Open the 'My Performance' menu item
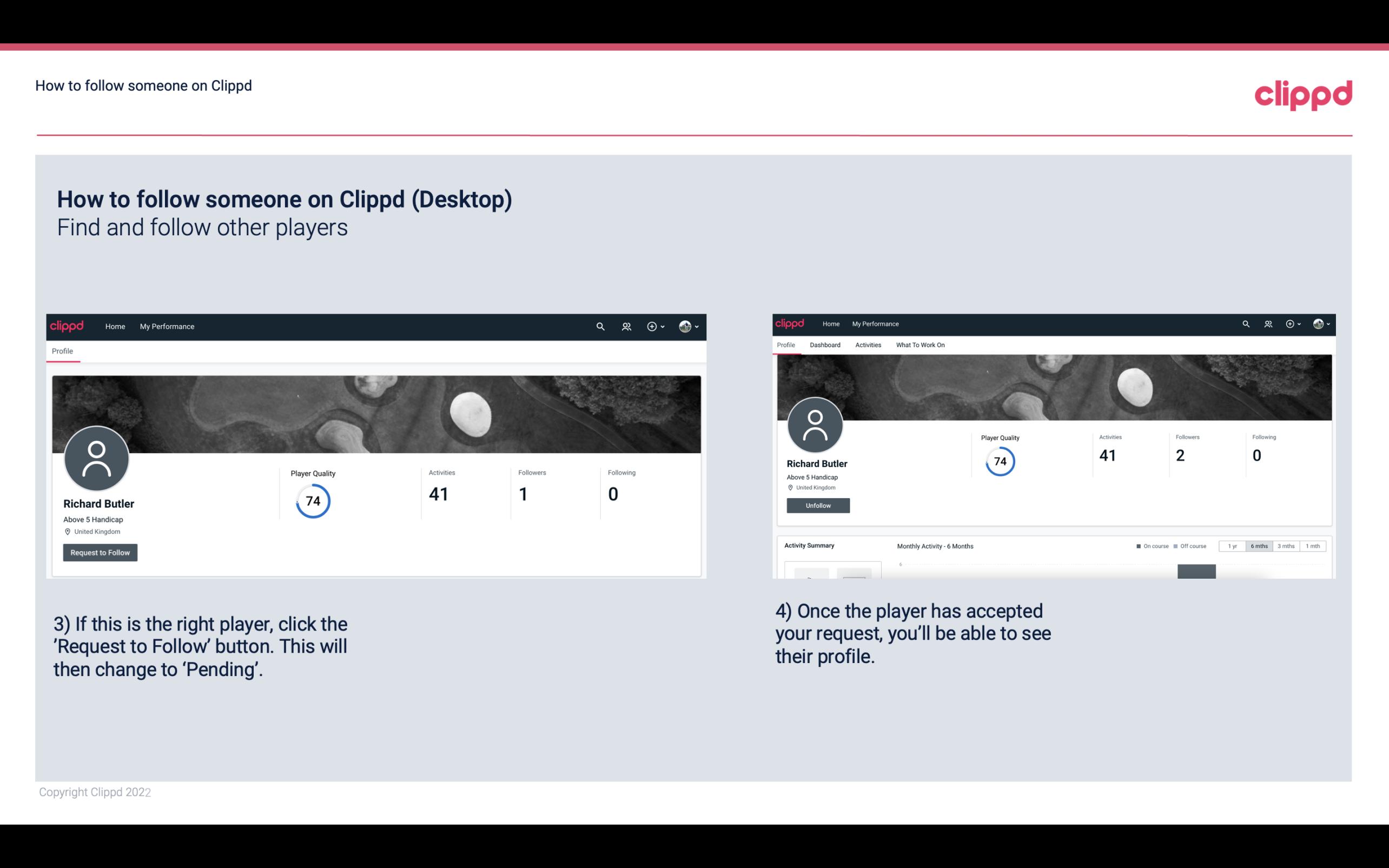Screen dimensions: 1389x868 (167, 325)
